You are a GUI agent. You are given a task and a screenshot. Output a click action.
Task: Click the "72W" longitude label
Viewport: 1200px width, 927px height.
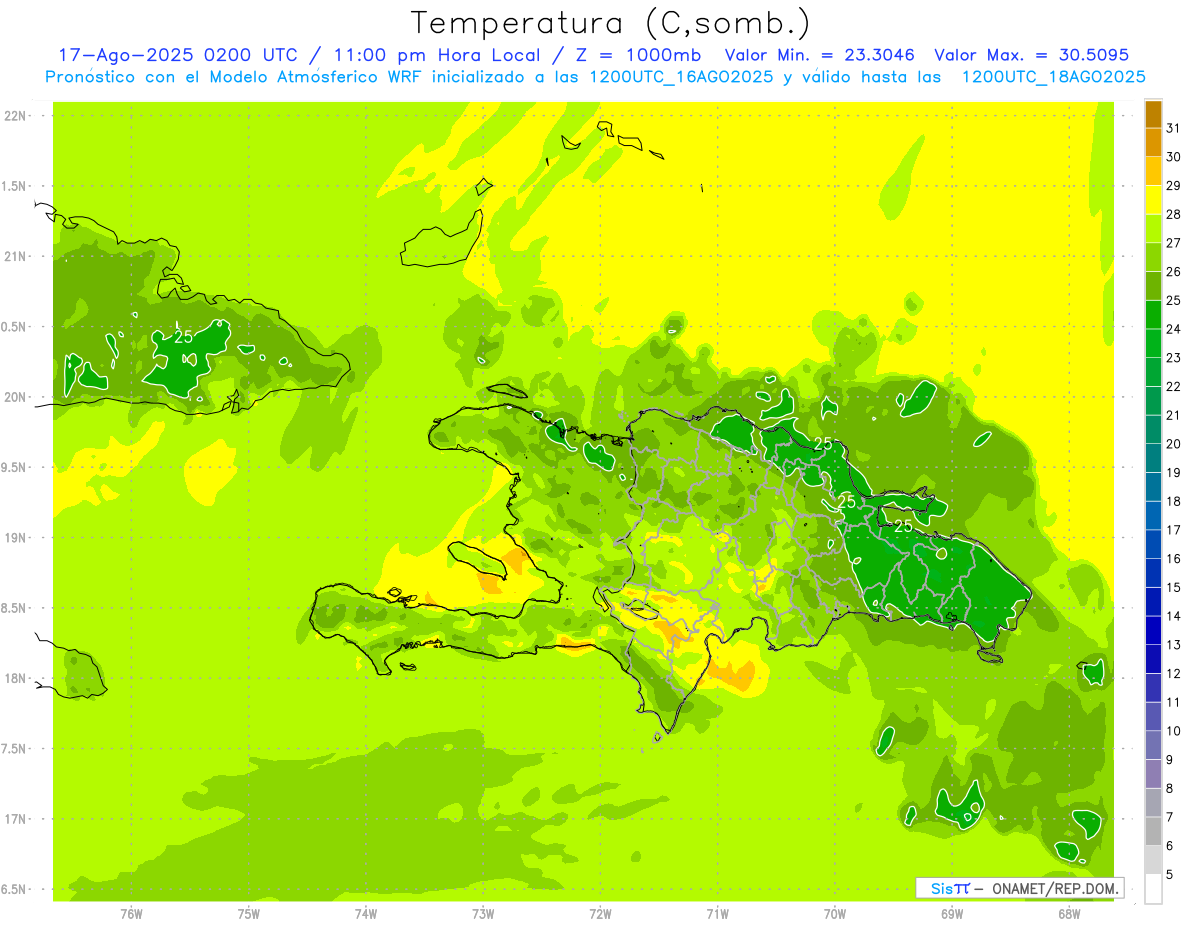[x=600, y=914]
